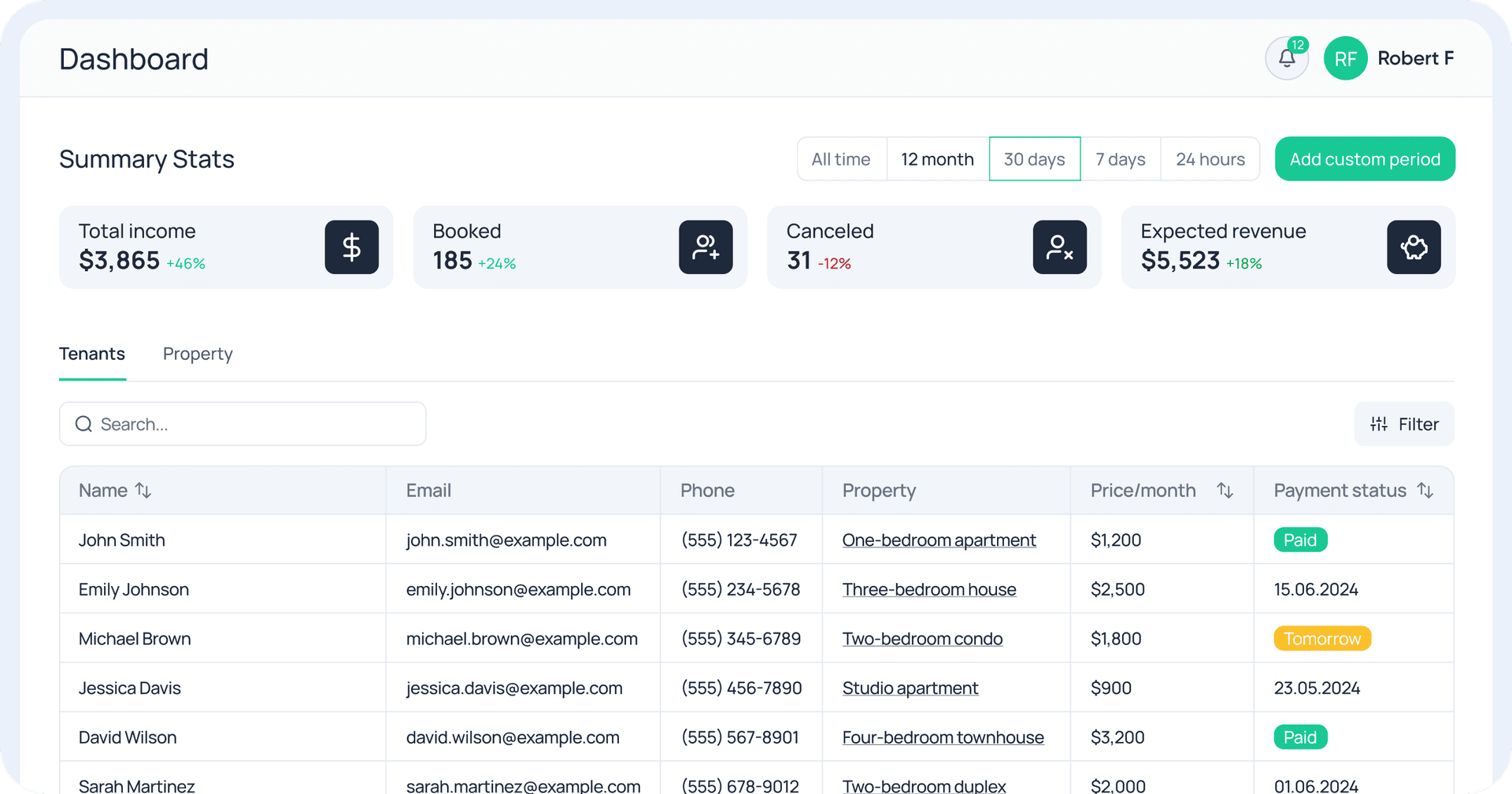Sort tenants by Name column arrows
1512x794 pixels.
coord(143,490)
